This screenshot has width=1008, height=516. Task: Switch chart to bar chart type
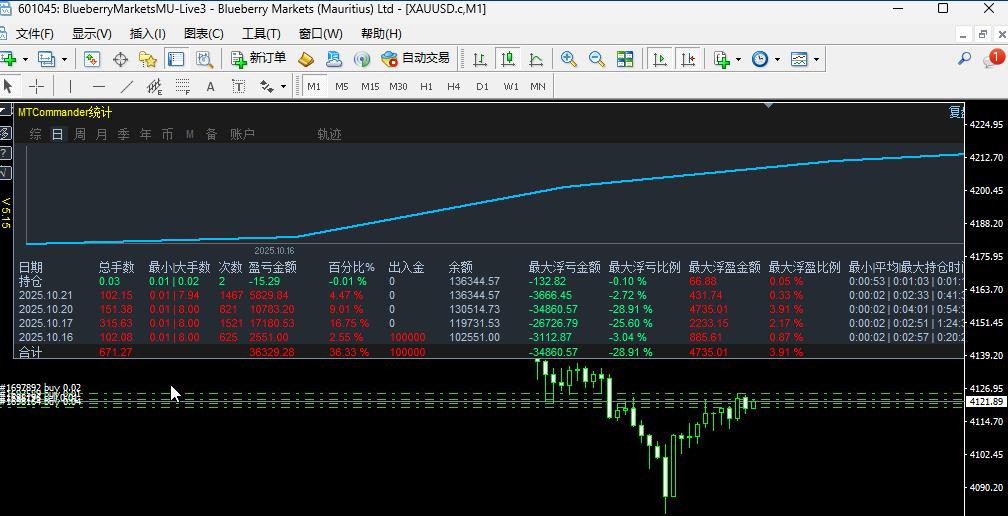click(x=480, y=59)
